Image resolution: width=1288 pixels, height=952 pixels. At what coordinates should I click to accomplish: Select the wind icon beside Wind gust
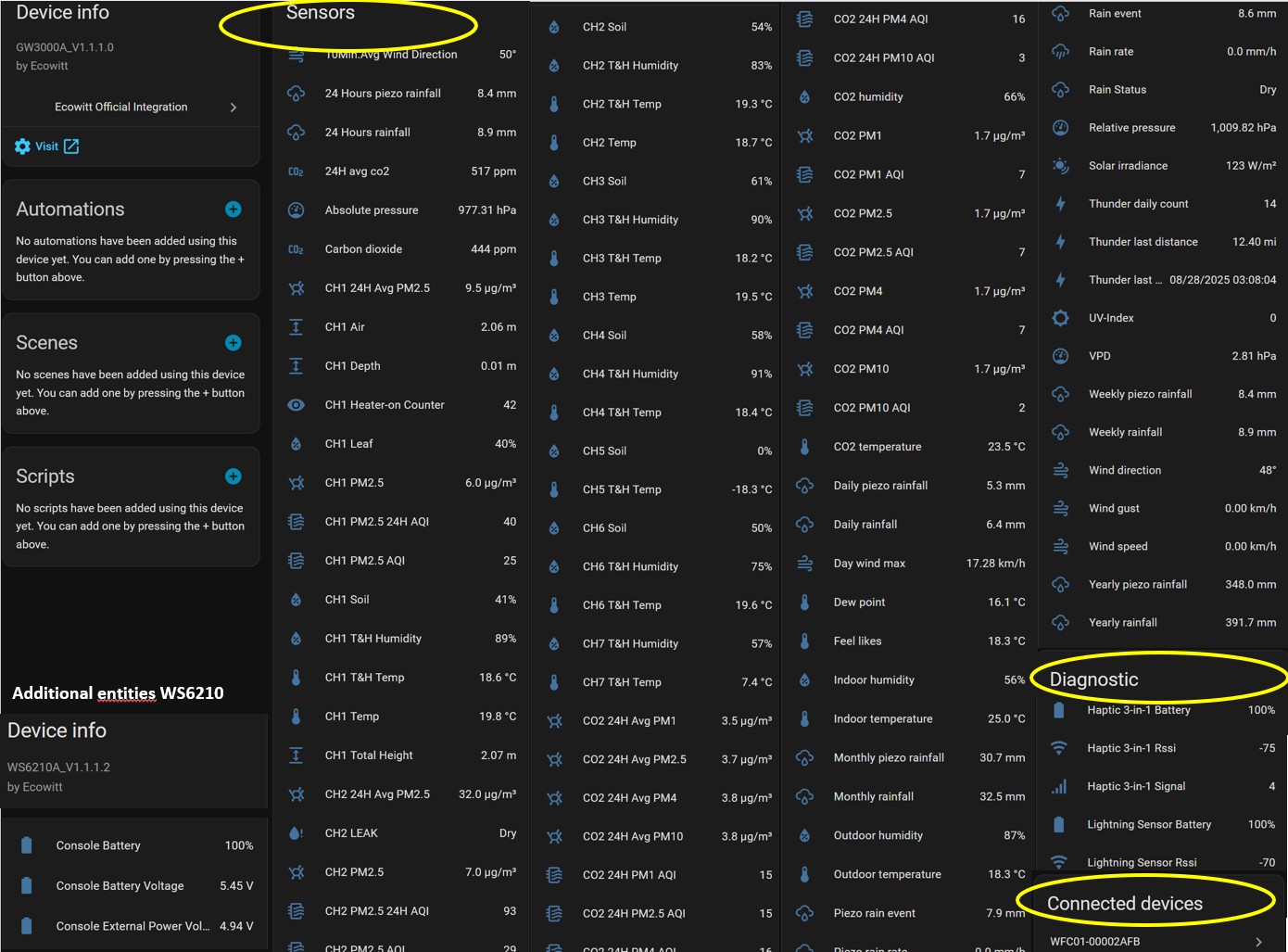1061,509
